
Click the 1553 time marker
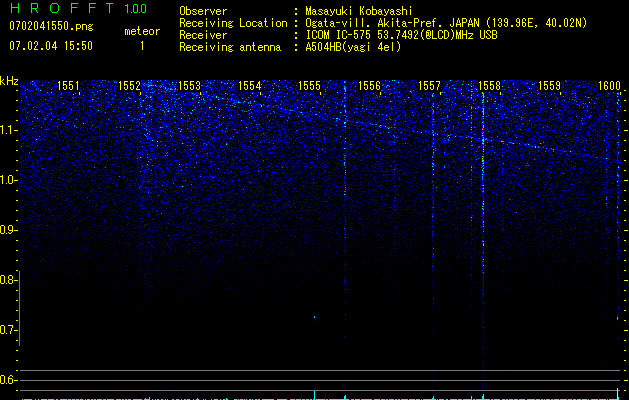coord(189,86)
